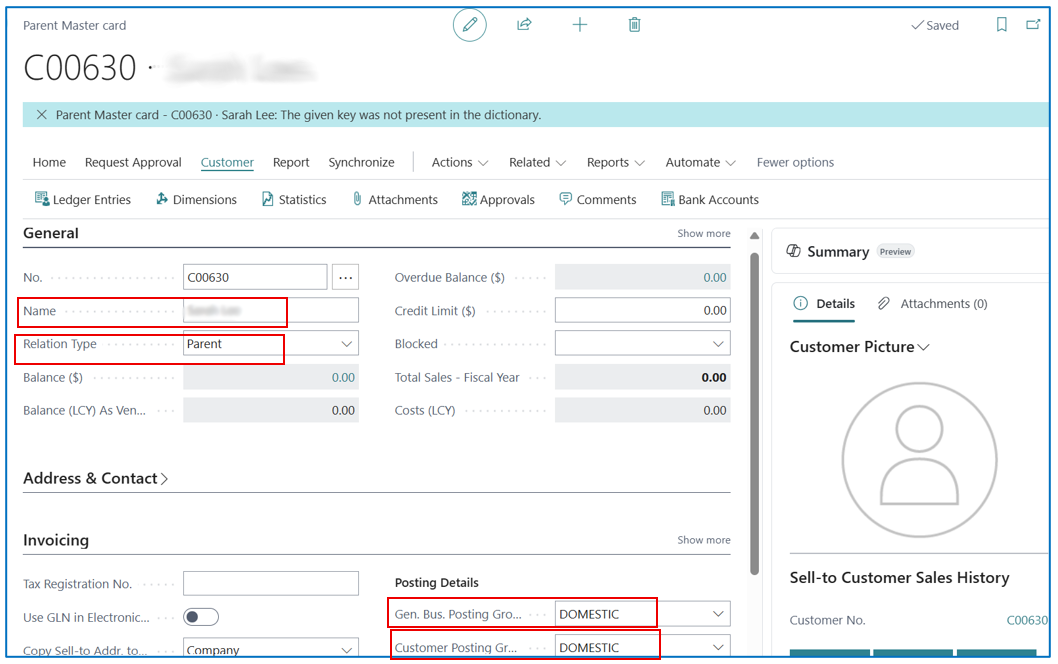Open Dimensions action
Viewport: 1058px width, 664px height.
pyautogui.click(x=196, y=199)
